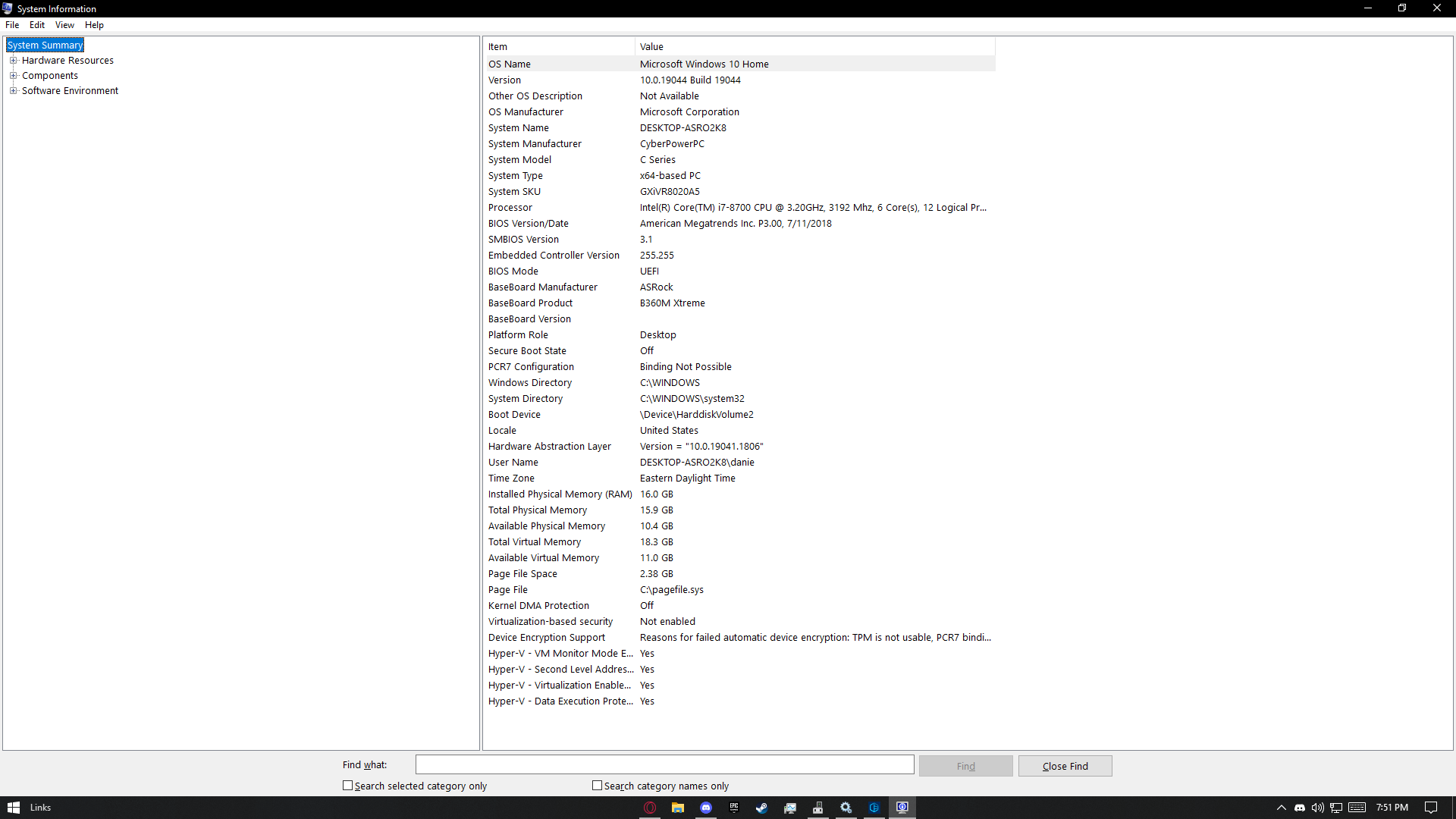Click the Close Find button
The height and width of the screenshot is (819, 1456).
pos(1065,766)
